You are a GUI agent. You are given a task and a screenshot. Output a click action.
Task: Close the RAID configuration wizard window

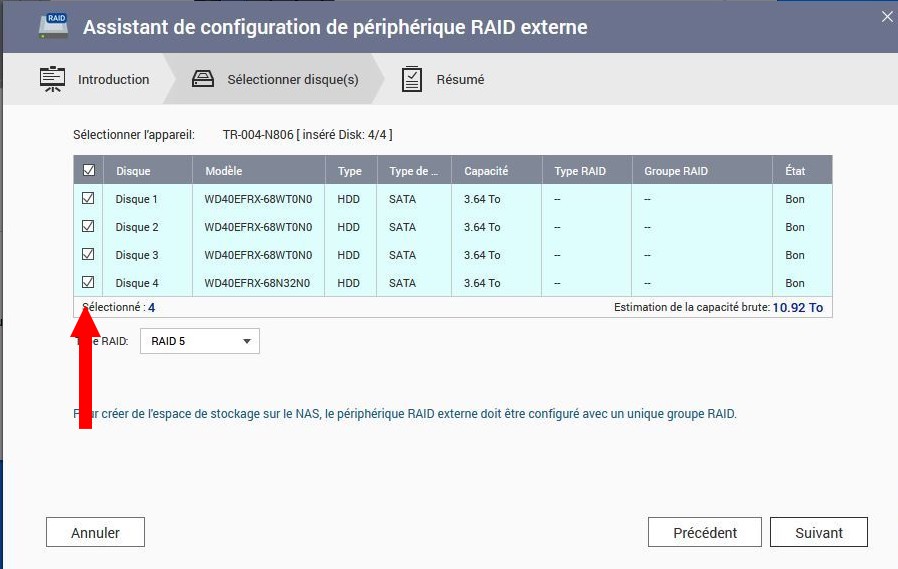pos(885,16)
